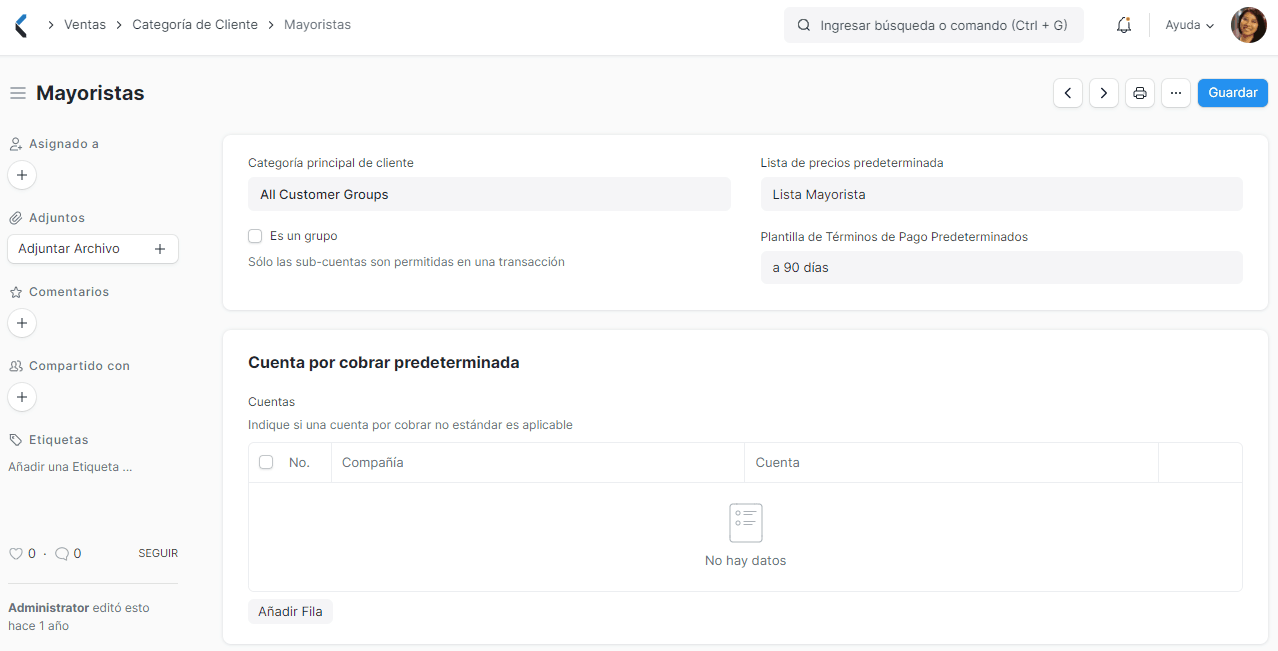The height and width of the screenshot is (651, 1278).
Task: Go to Ventas breadcrumb
Action: pos(85,24)
